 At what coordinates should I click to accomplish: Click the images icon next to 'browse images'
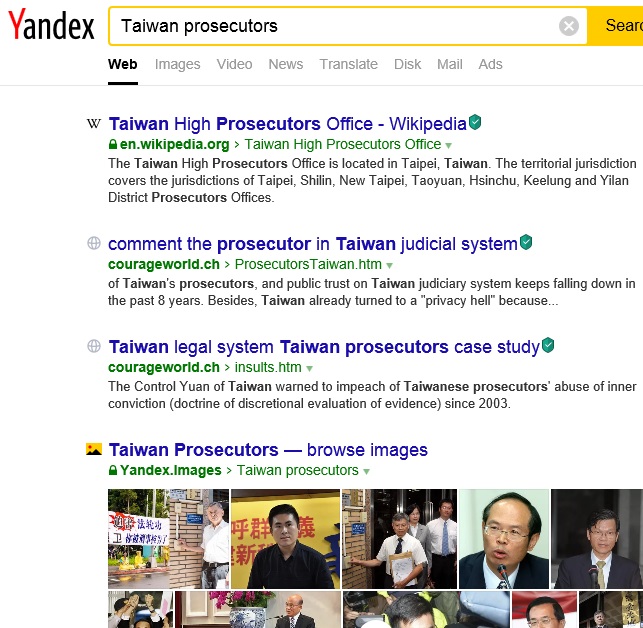pos(94,449)
